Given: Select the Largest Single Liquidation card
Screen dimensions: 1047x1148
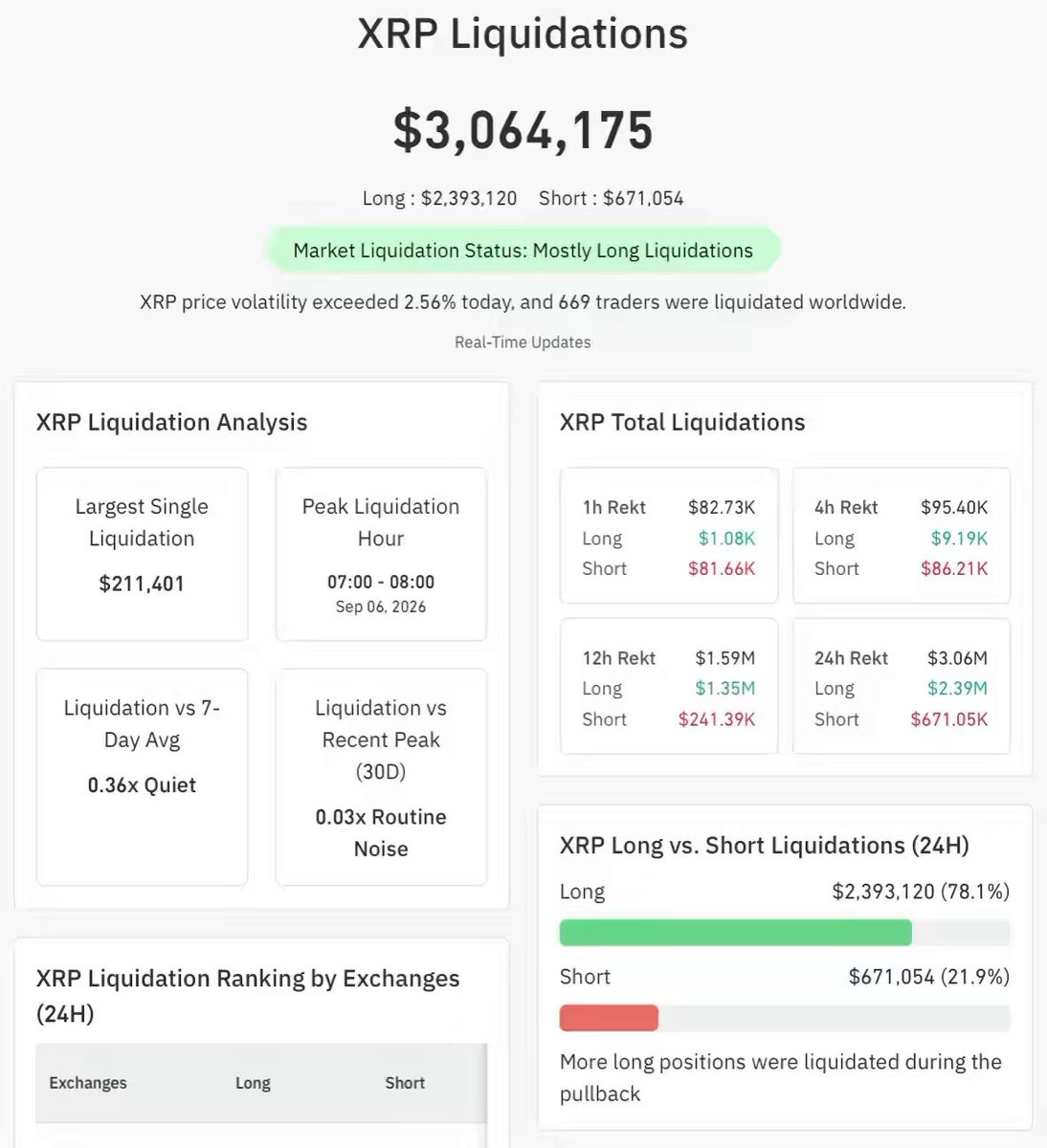Looking at the screenshot, I should tap(142, 554).
